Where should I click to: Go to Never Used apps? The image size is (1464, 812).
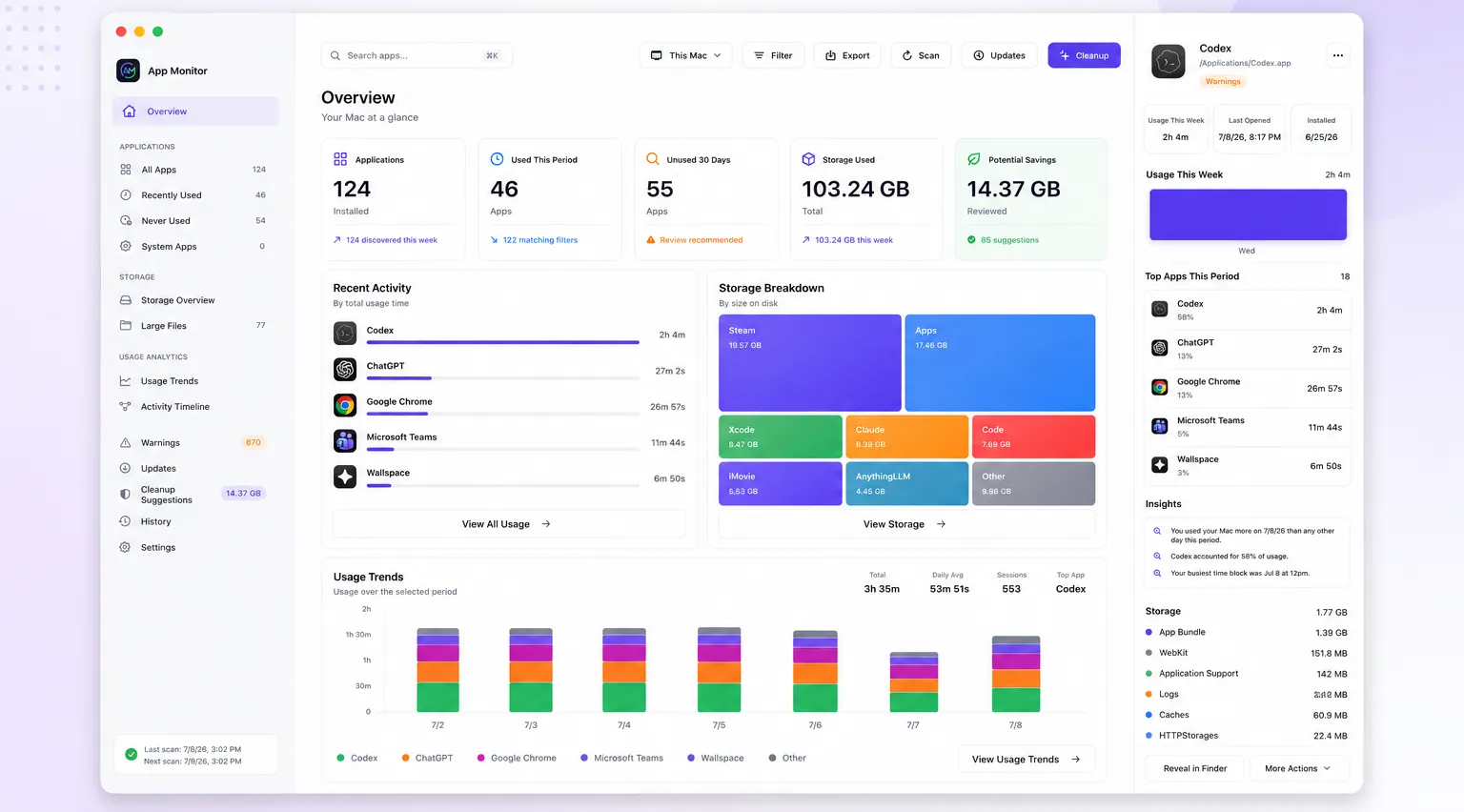pyautogui.click(x=195, y=221)
